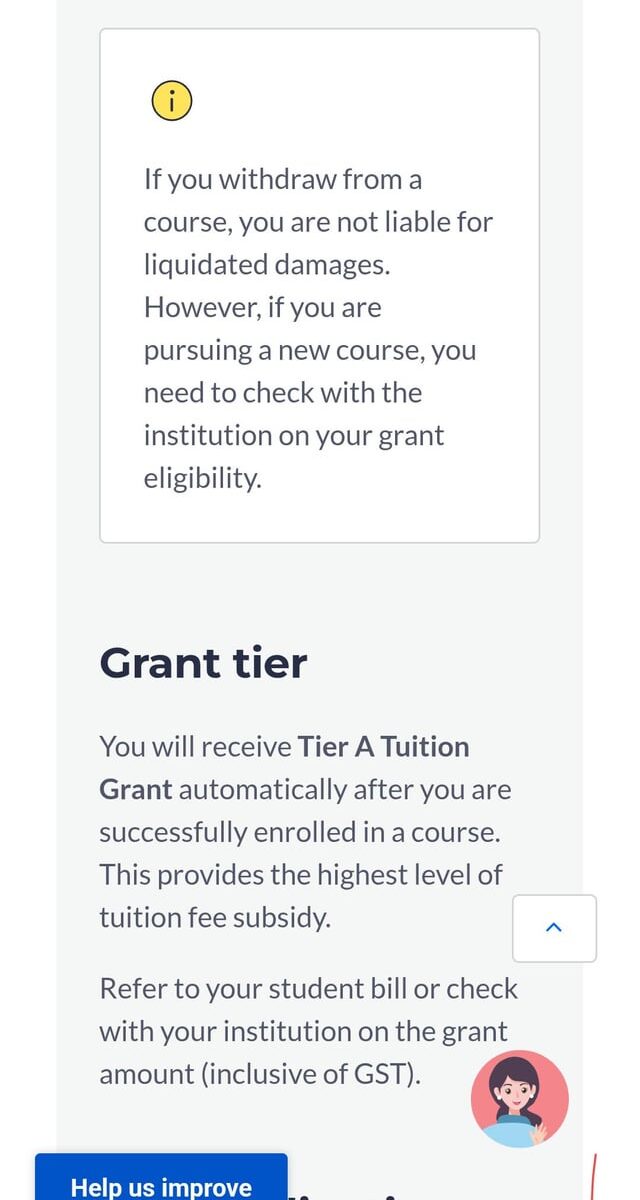
Task: Tap the 'amount (inclusive of GST)' text
Action: [x=260, y=1074]
